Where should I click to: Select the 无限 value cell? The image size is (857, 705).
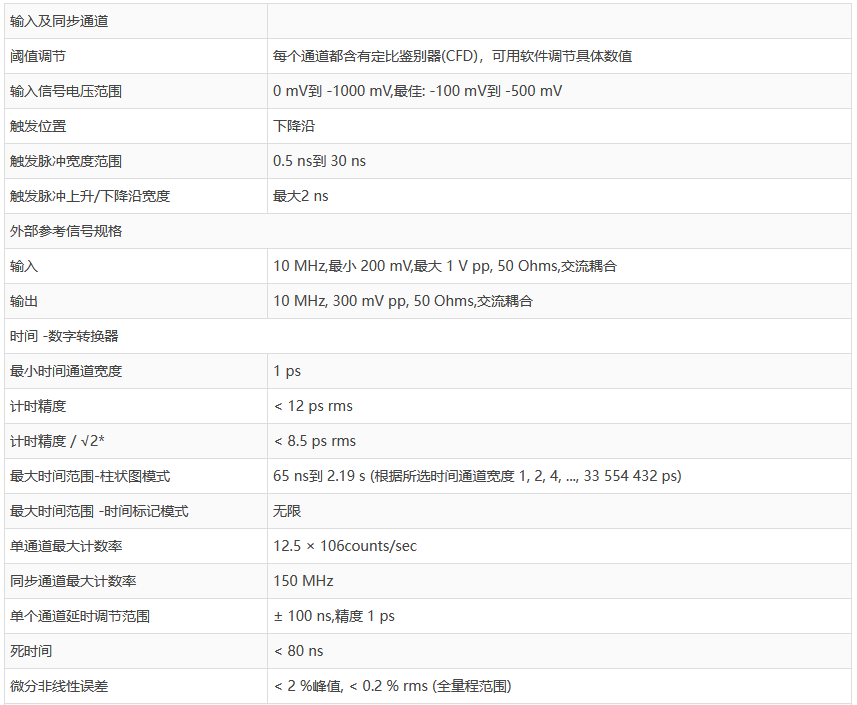pos(288,511)
